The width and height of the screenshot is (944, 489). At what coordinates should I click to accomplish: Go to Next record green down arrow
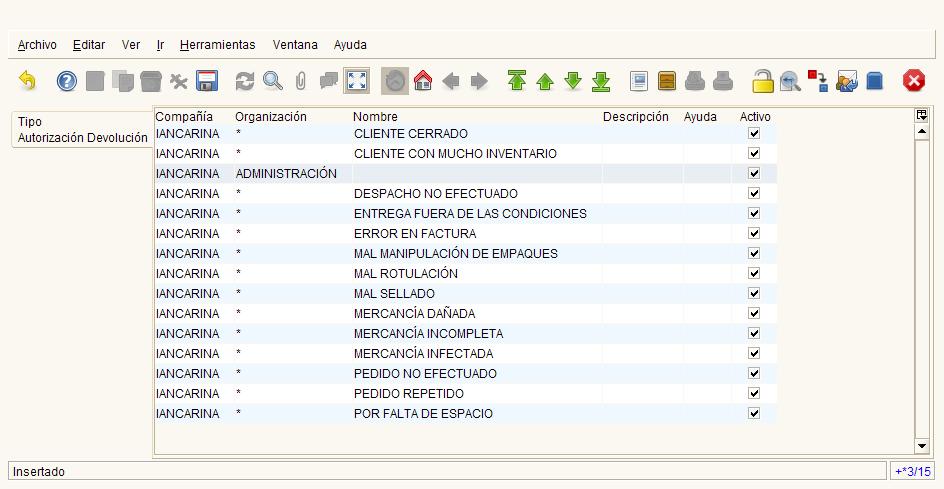click(x=573, y=81)
